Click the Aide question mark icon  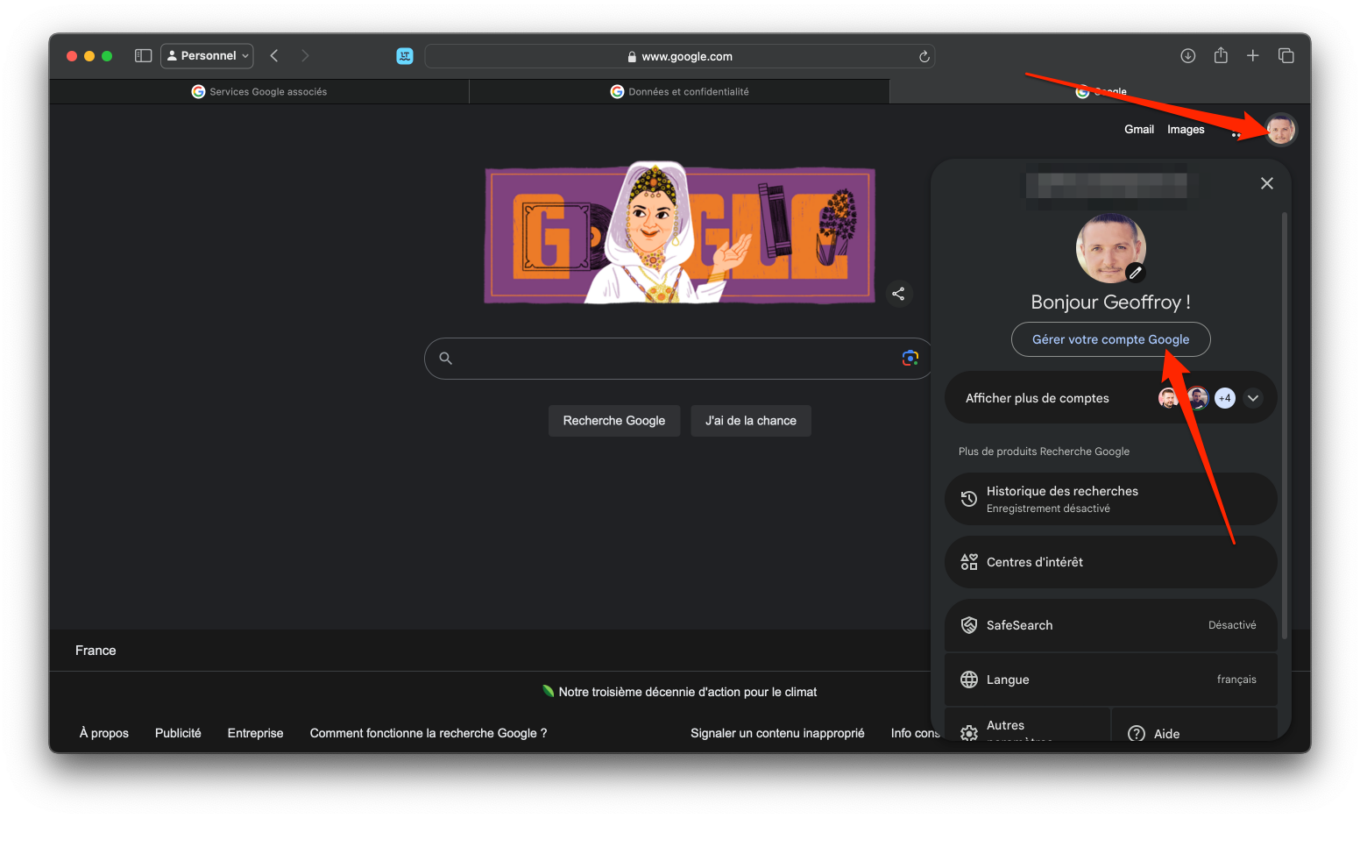tap(1136, 733)
